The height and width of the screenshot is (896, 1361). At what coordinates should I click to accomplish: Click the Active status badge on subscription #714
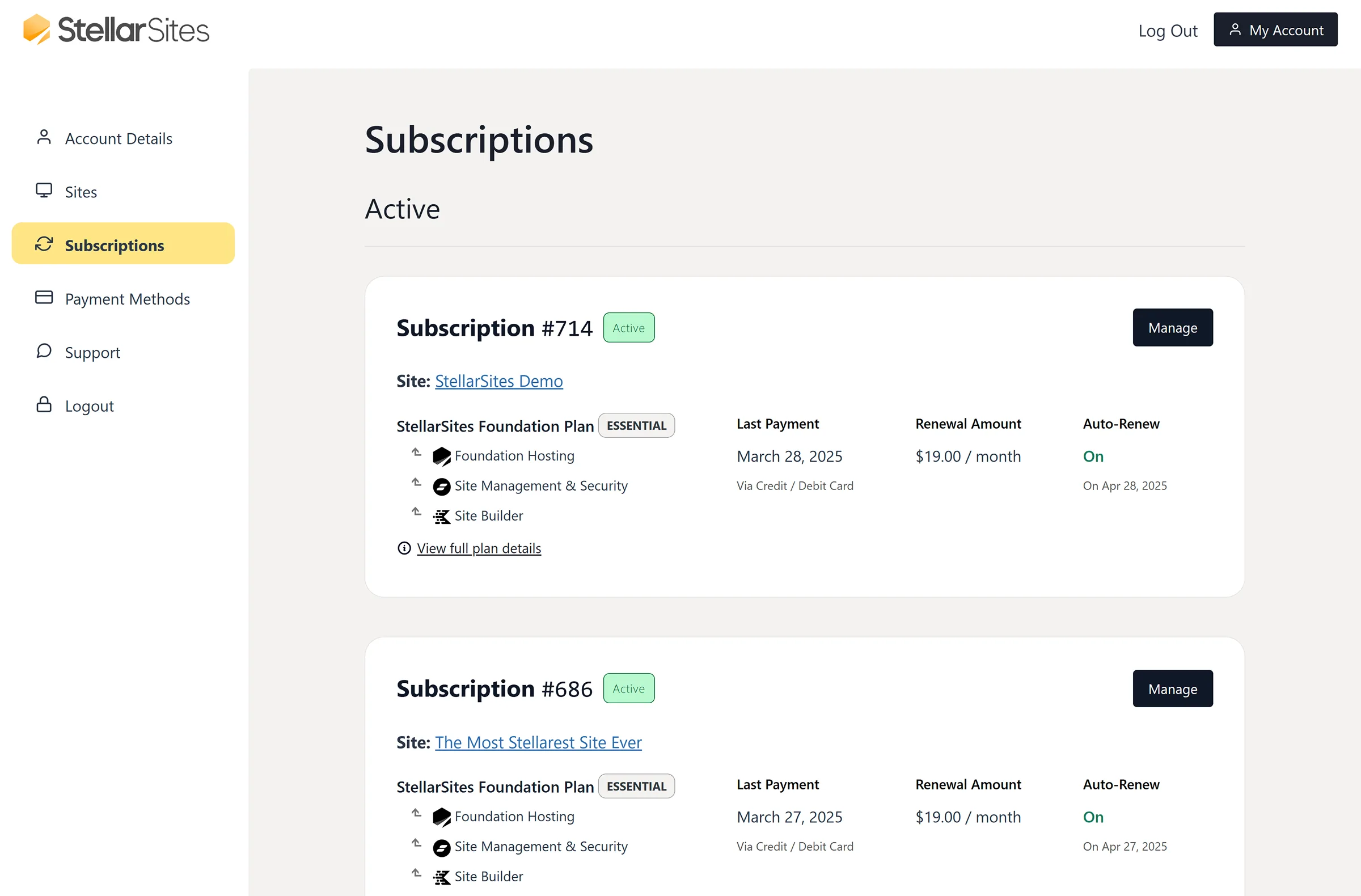tap(628, 327)
